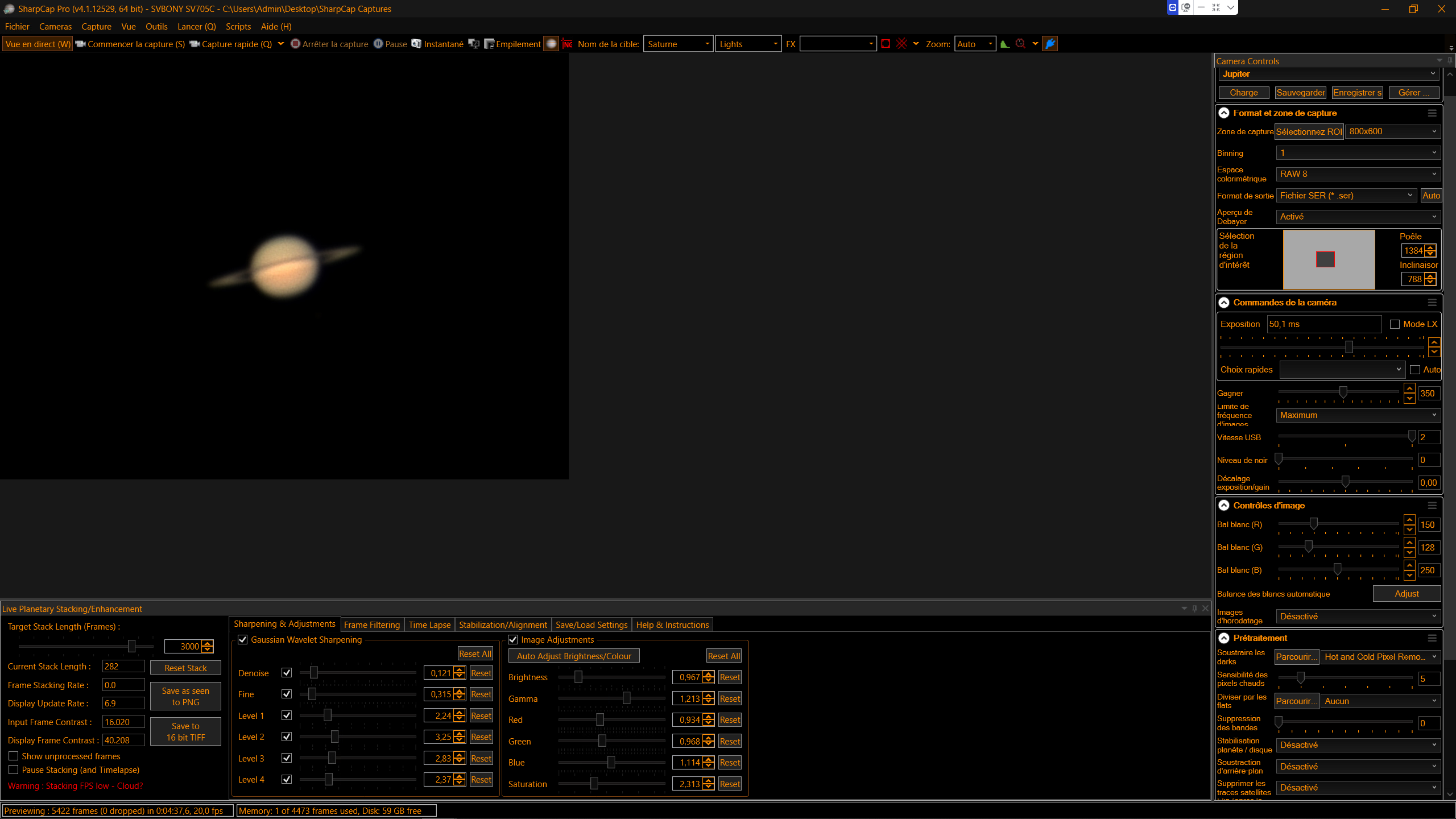Screen dimensions: 1456x819
Task: Click the Empilement live stack icon
Action: 489,44
